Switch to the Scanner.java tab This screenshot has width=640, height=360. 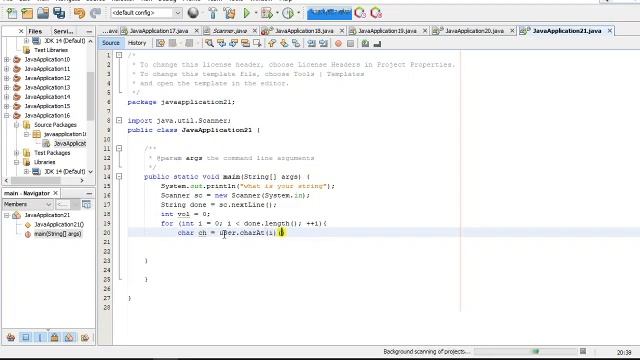[x=230, y=31]
